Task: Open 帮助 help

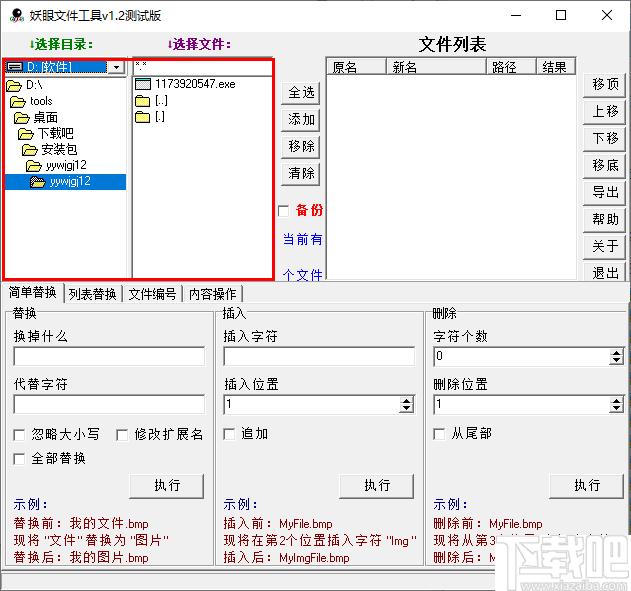Action: point(604,220)
